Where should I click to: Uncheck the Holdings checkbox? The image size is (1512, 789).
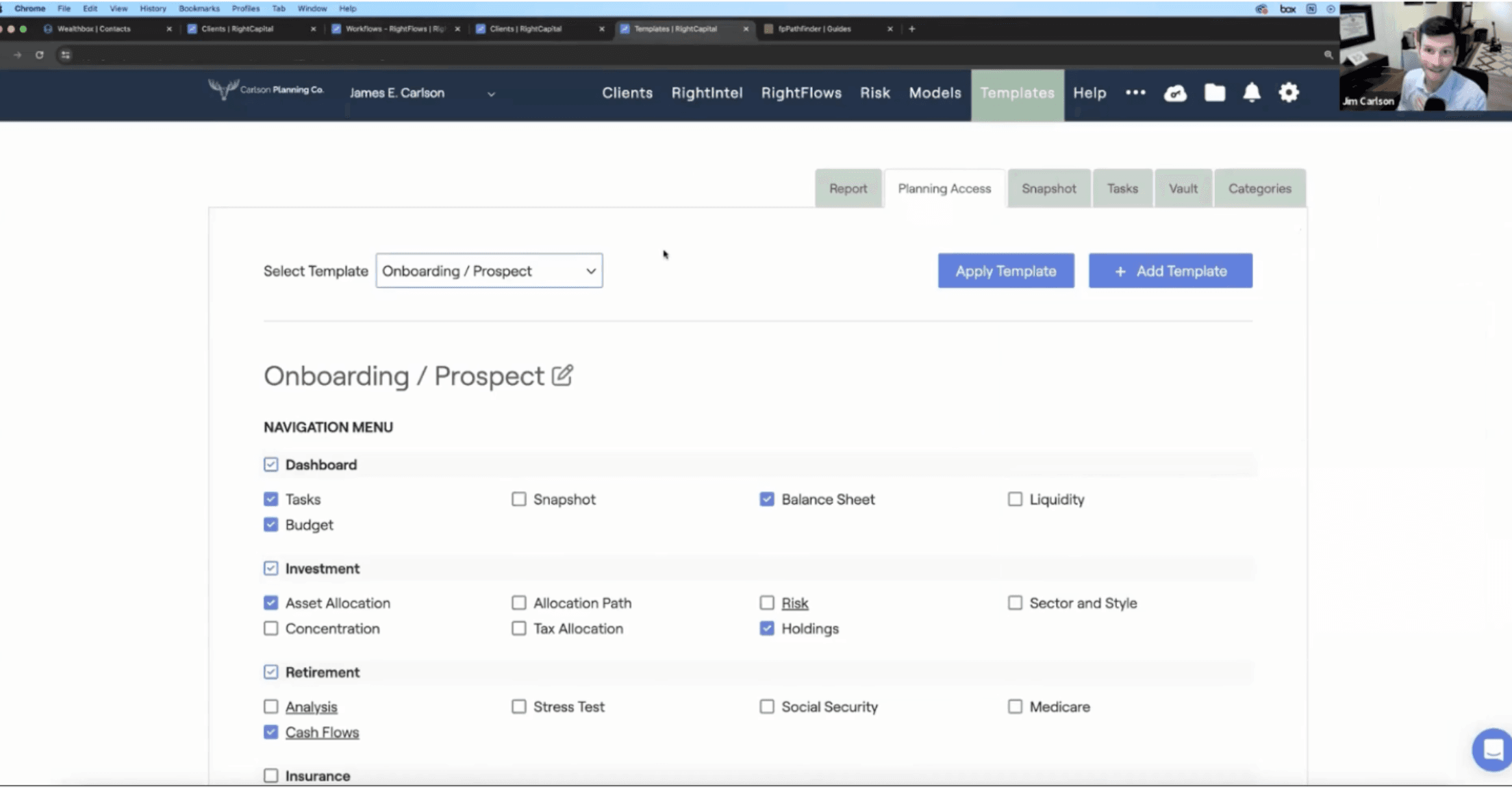coord(767,628)
